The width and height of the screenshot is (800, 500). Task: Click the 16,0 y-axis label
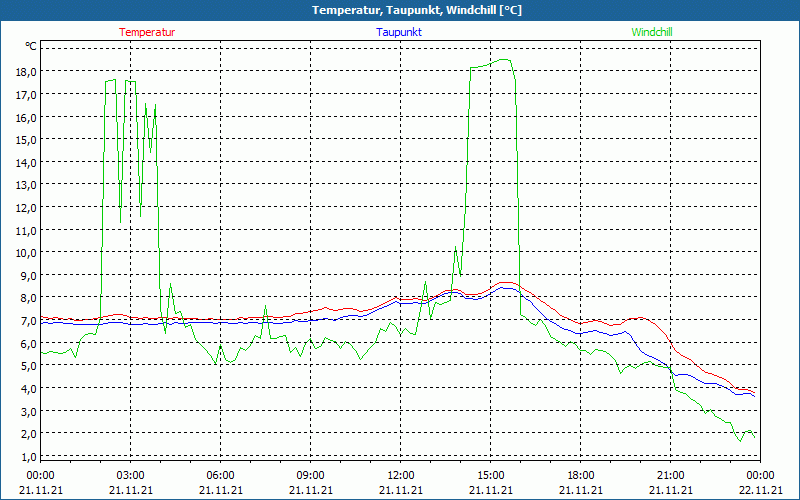coord(26,117)
